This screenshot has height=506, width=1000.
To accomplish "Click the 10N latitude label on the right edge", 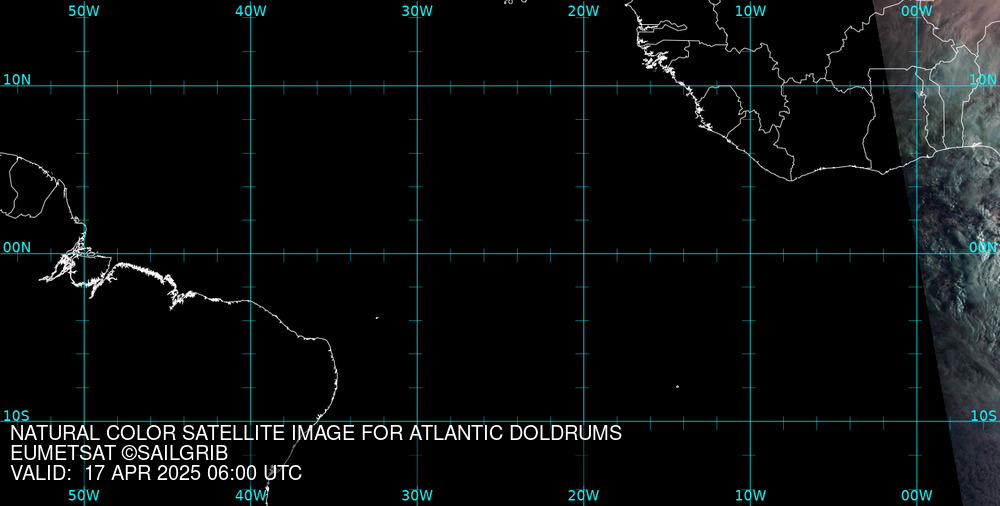I will (x=983, y=80).
